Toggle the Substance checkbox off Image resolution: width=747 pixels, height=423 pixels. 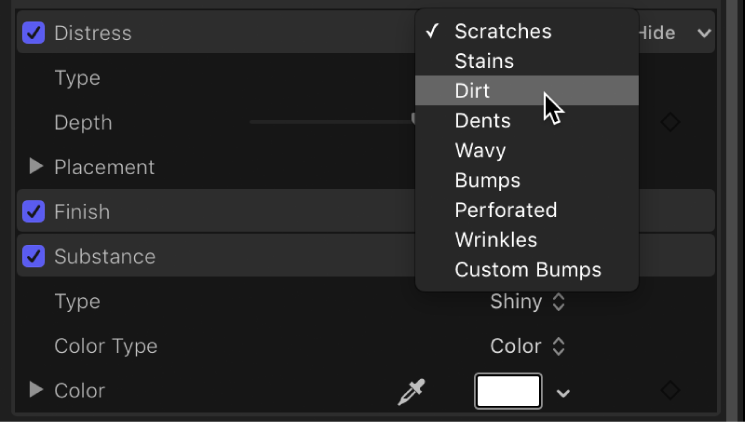pyautogui.click(x=33, y=257)
